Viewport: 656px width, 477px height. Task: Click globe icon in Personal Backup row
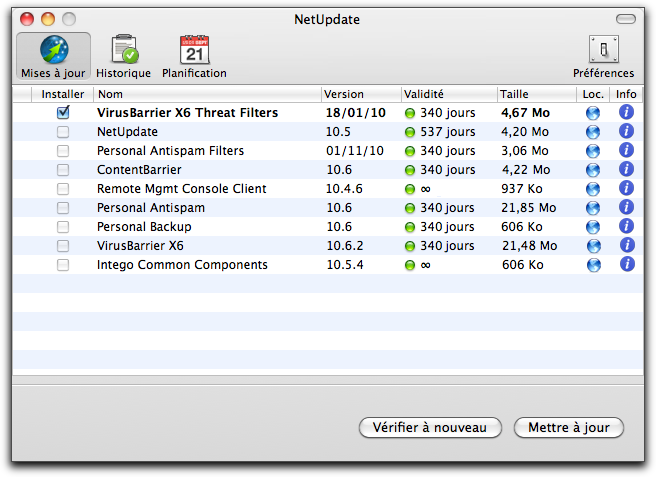point(593,227)
